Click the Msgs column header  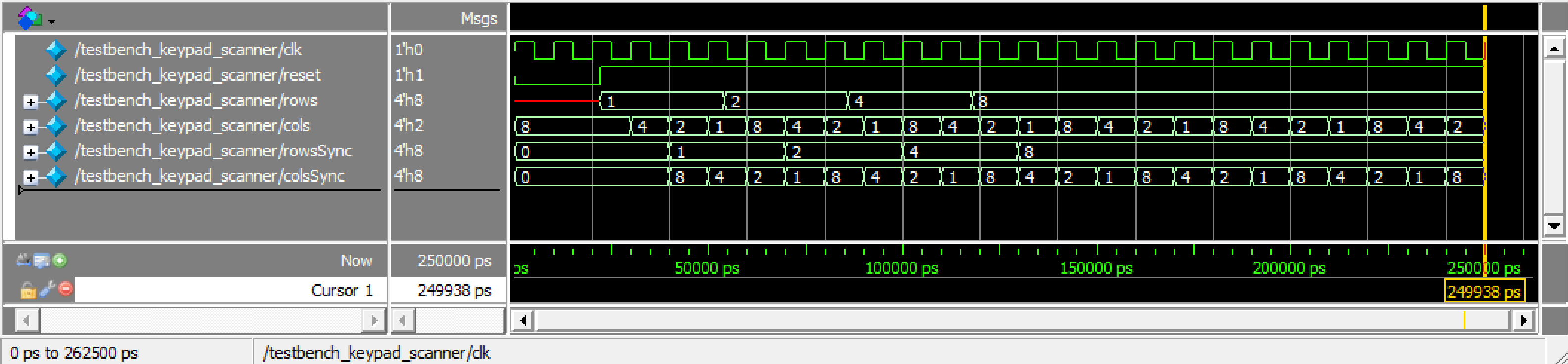pyautogui.click(x=478, y=19)
